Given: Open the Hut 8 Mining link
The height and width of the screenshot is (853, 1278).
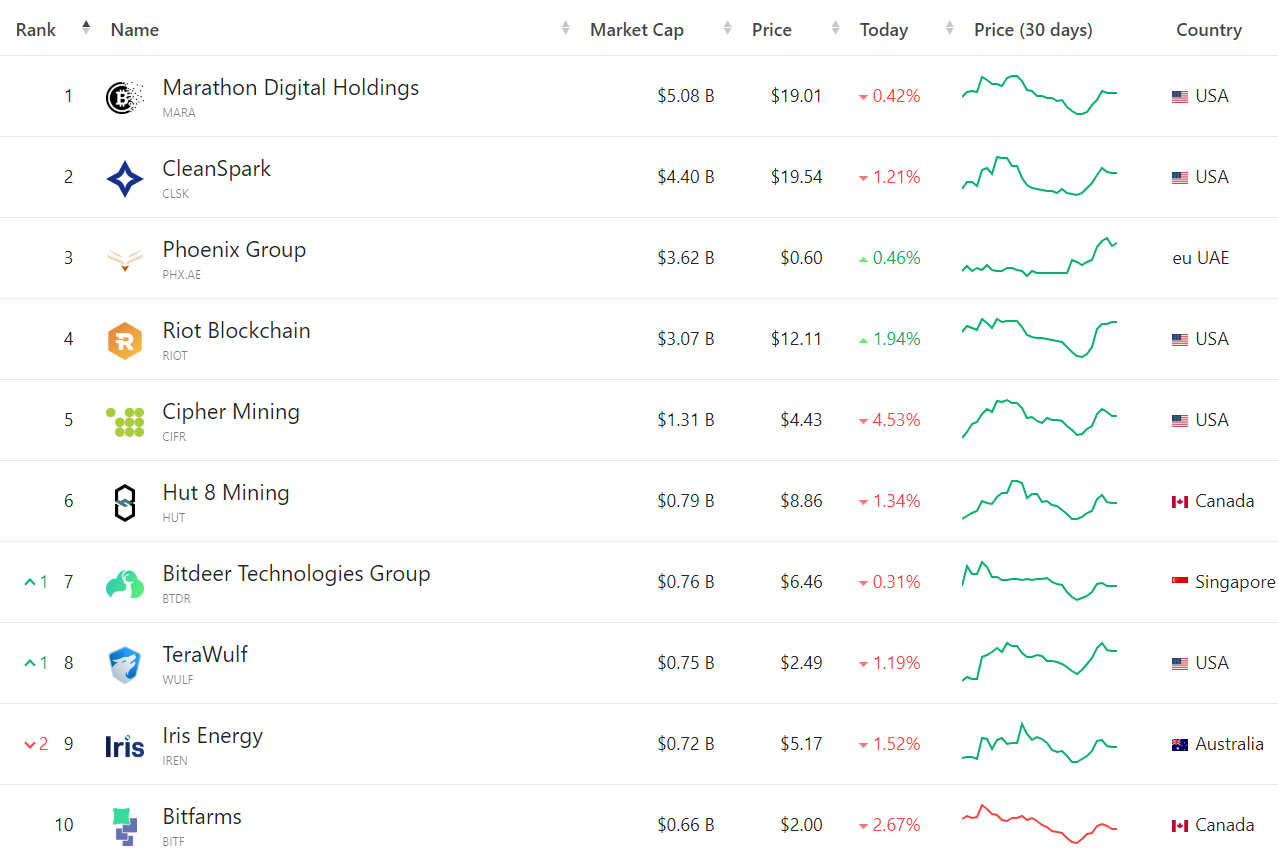Looking at the screenshot, I should click(226, 493).
